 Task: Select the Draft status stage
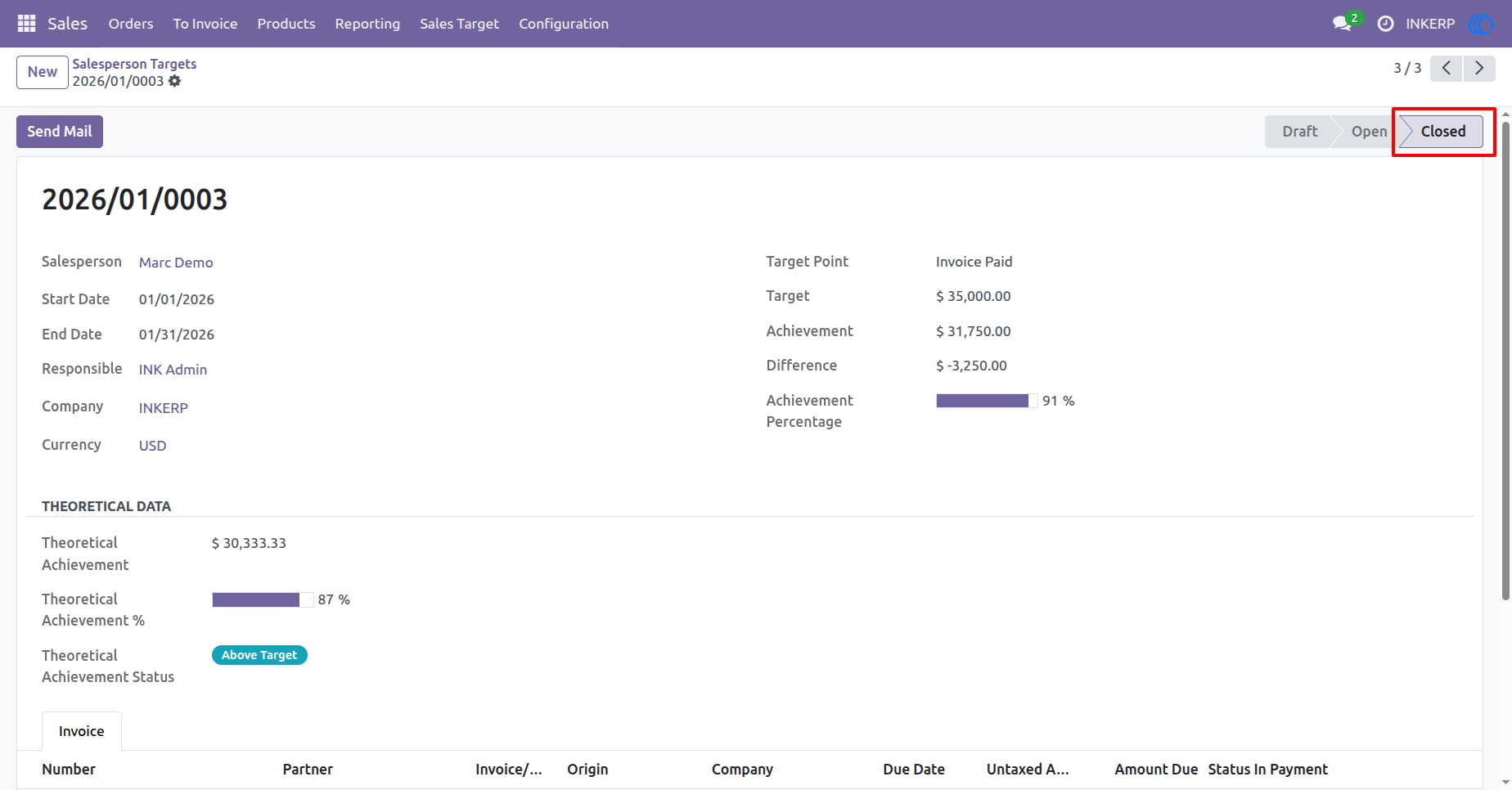pyautogui.click(x=1299, y=132)
